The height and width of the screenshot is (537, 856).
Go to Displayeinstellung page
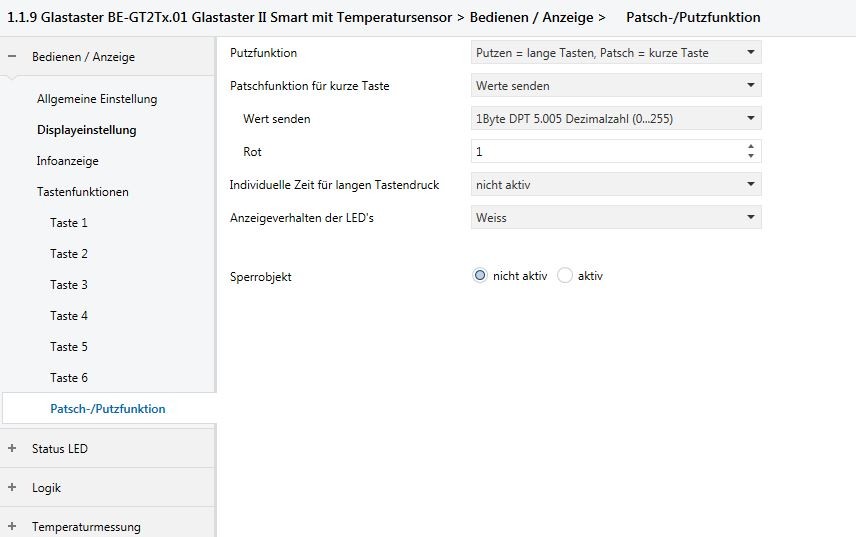click(x=87, y=130)
